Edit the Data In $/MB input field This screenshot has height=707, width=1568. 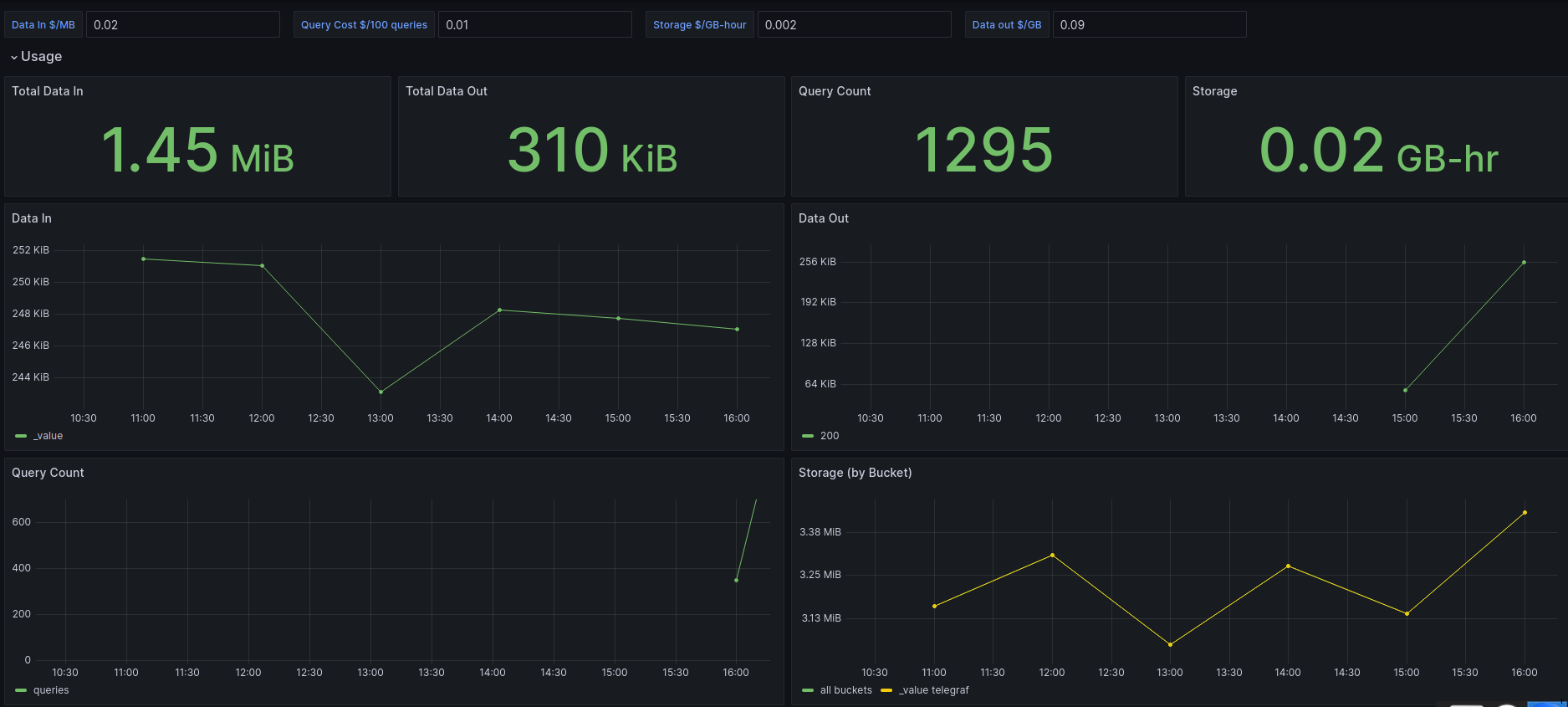click(x=183, y=24)
